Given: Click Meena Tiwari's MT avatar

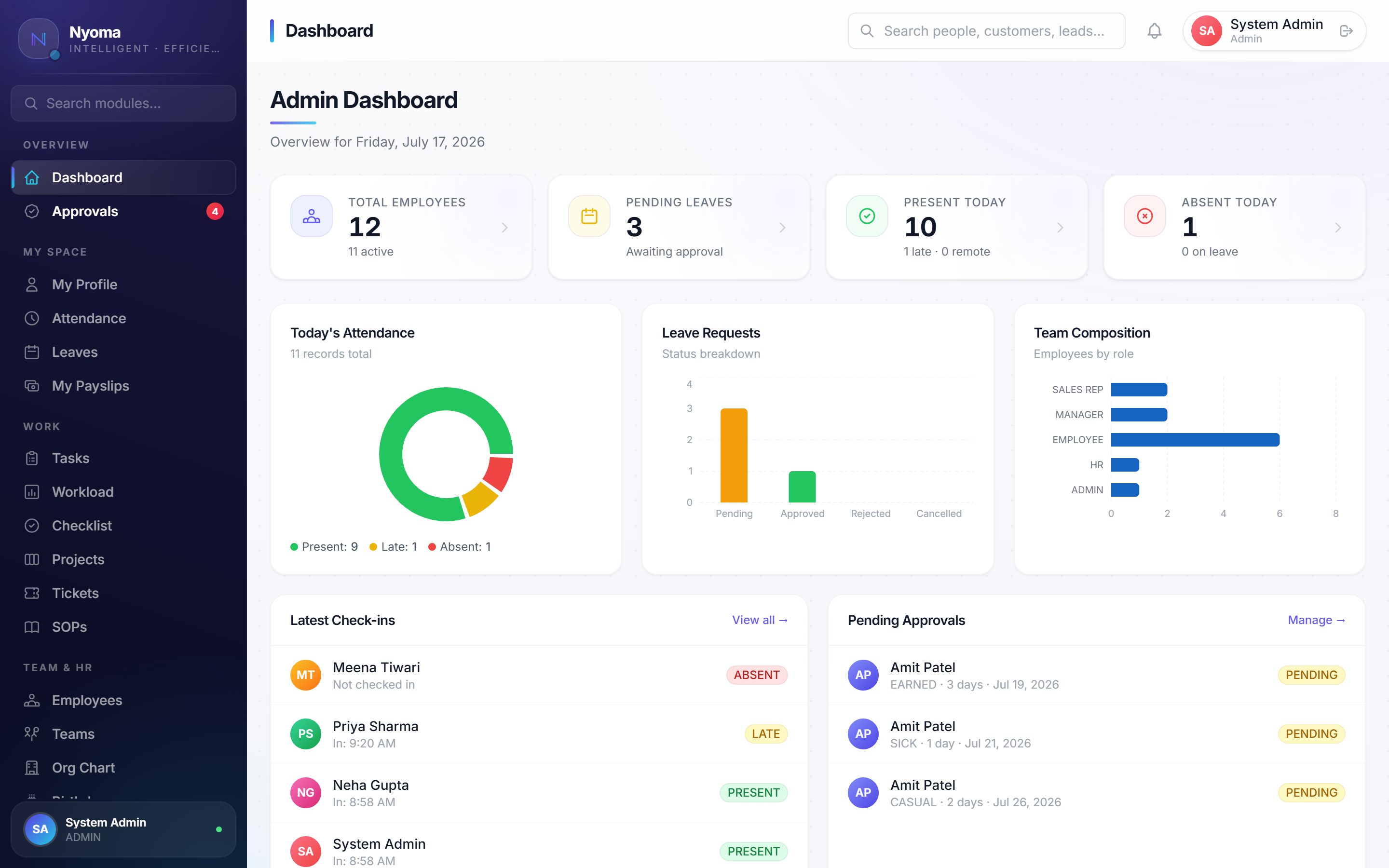Looking at the screenshot, I should 305,675.
